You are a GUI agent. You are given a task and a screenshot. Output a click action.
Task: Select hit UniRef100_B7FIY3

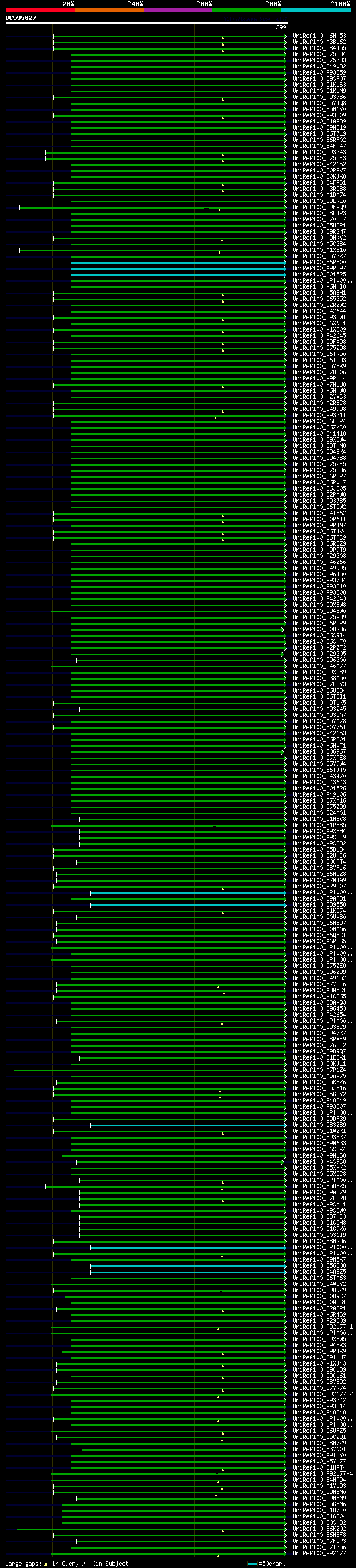tap(319, 684)
